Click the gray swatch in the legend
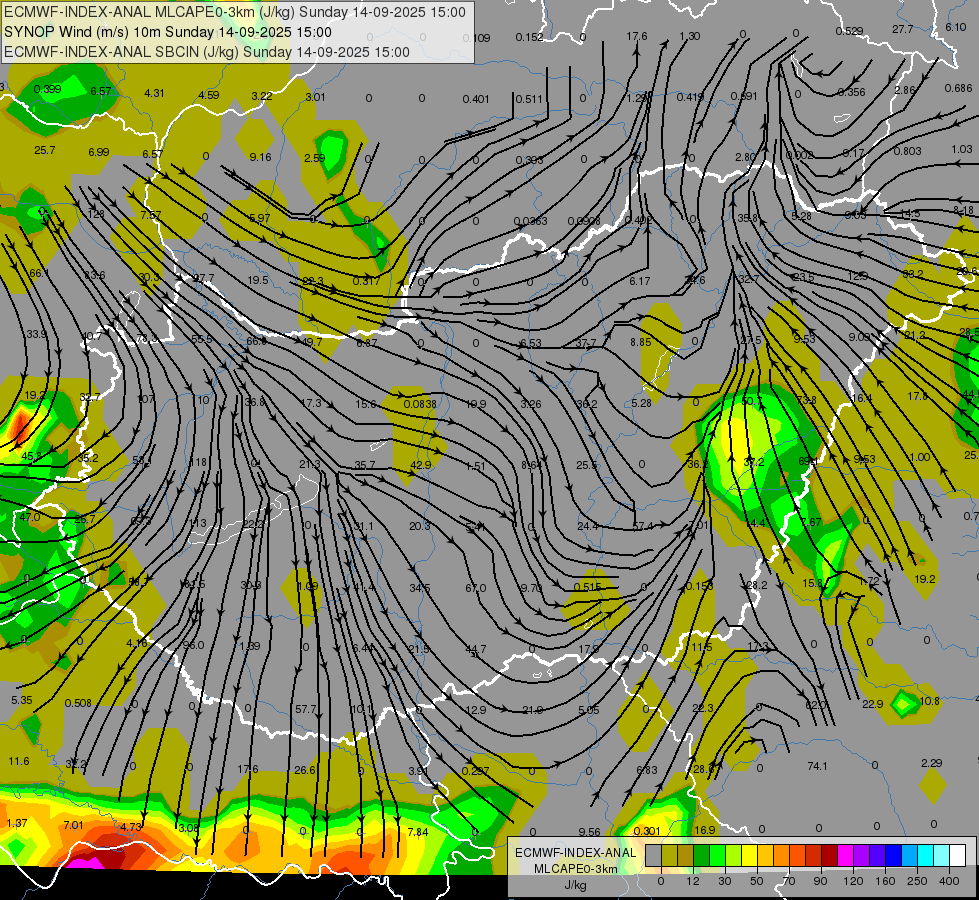This screenshot has width=979, height=900. click(654, 855)
